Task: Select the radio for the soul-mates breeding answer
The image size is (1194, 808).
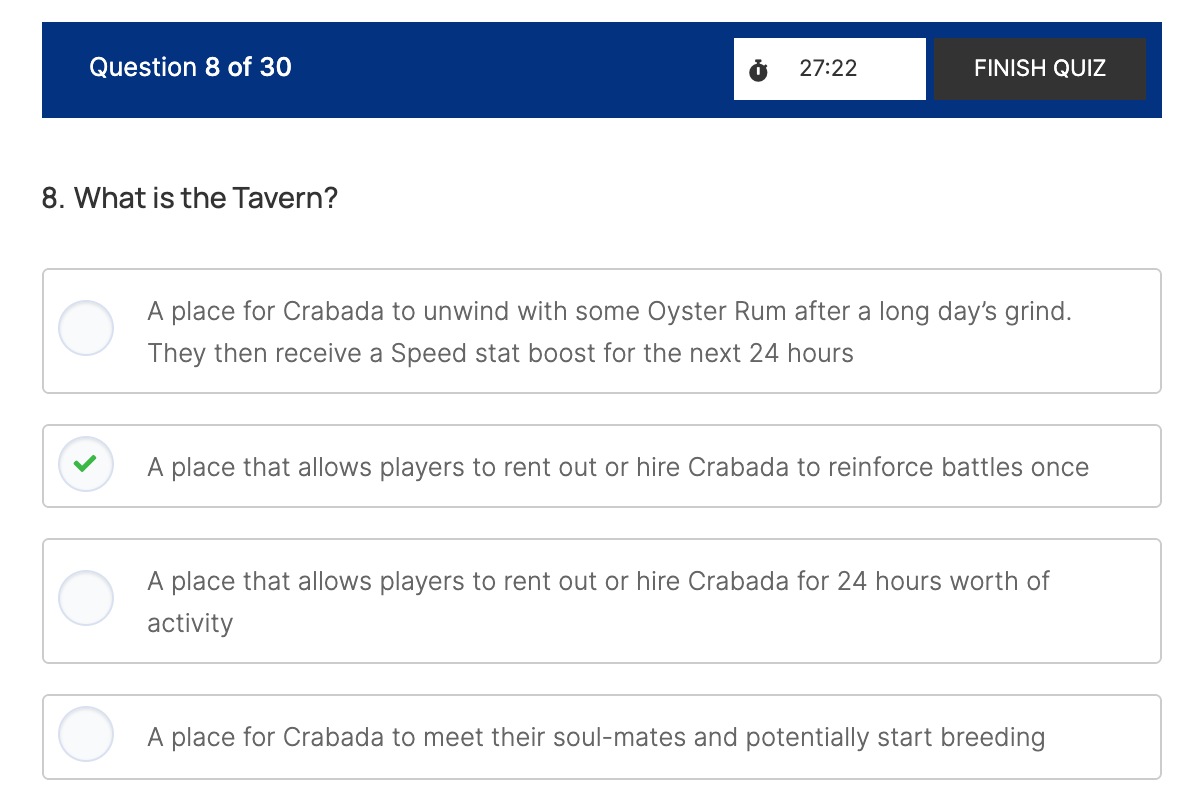Action: click(x=86, y=735)
